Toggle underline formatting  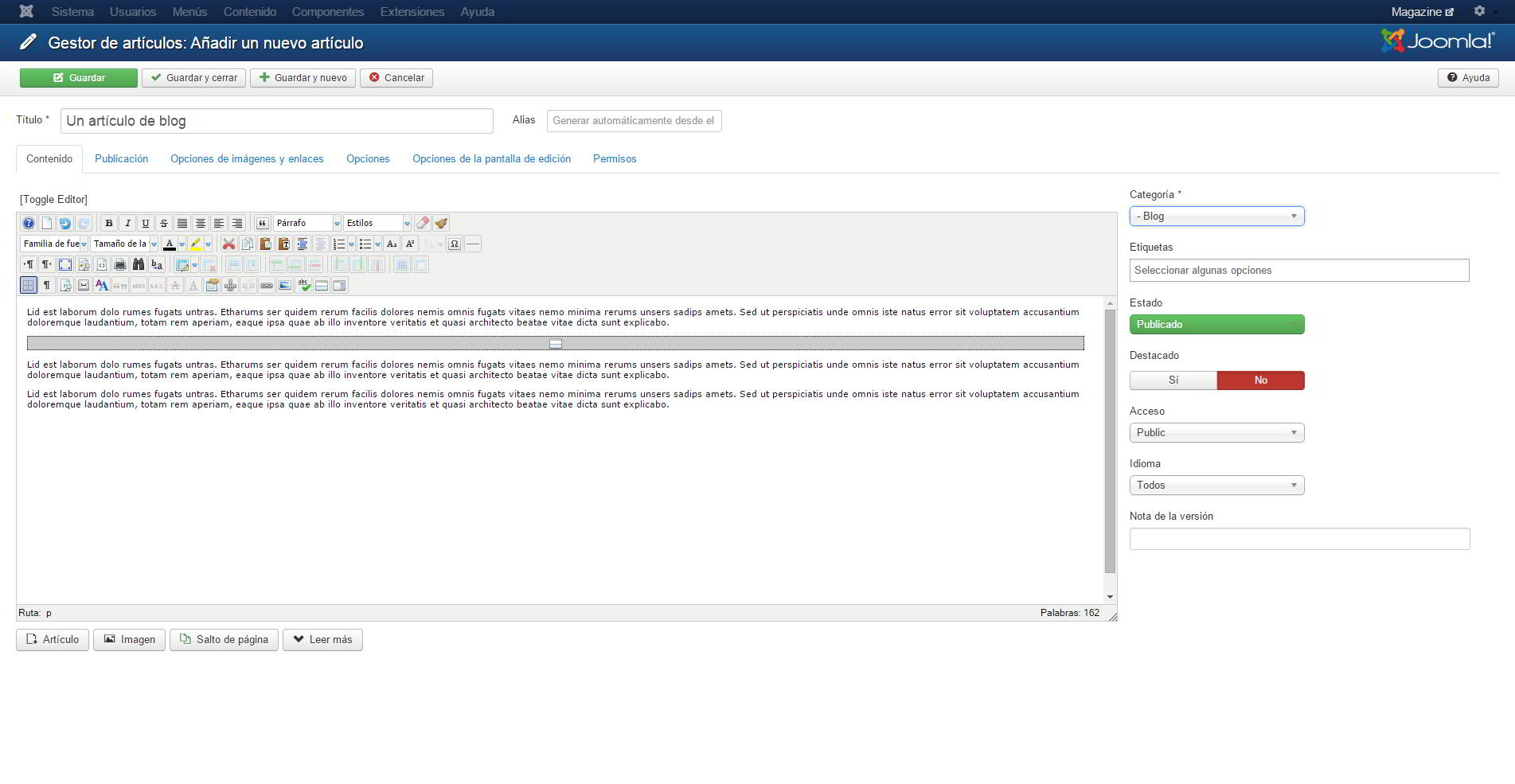[x=146, y=223]
